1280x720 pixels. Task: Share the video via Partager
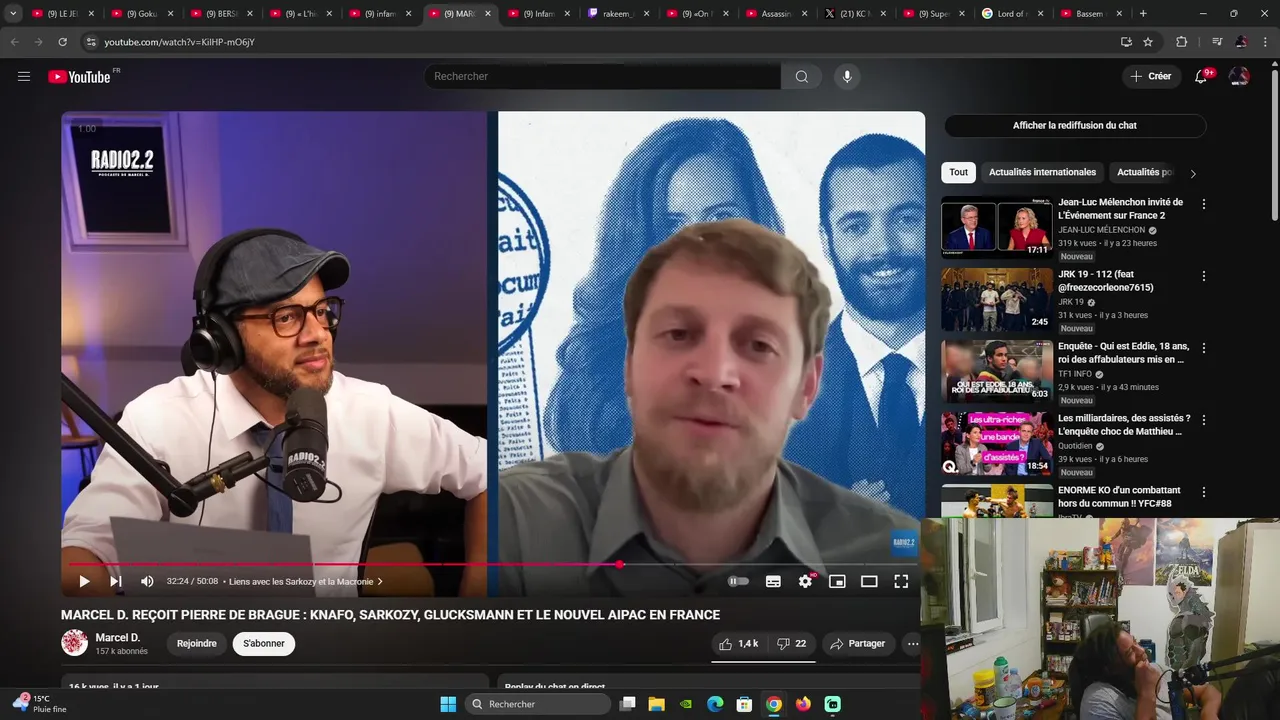coord(857,644)
